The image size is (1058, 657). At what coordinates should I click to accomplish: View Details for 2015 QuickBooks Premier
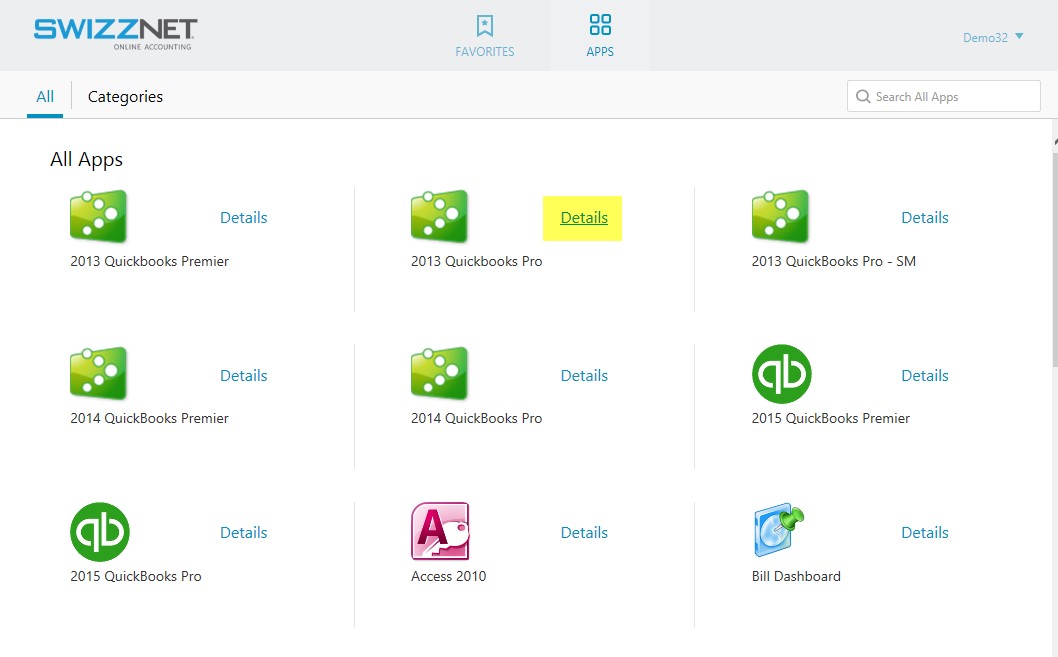click(925, 376)
